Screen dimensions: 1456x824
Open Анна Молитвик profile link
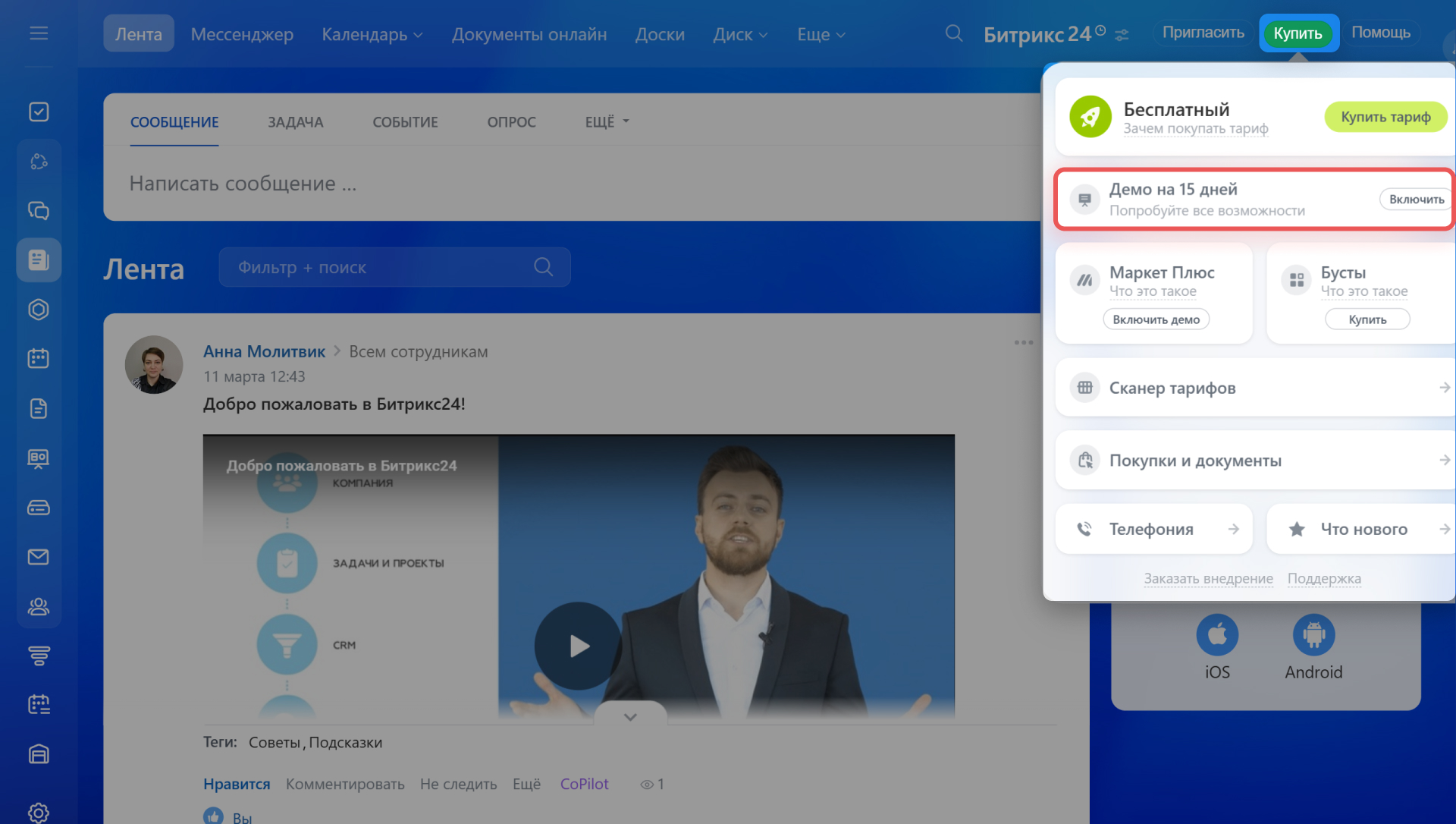(x=264, y=351)
